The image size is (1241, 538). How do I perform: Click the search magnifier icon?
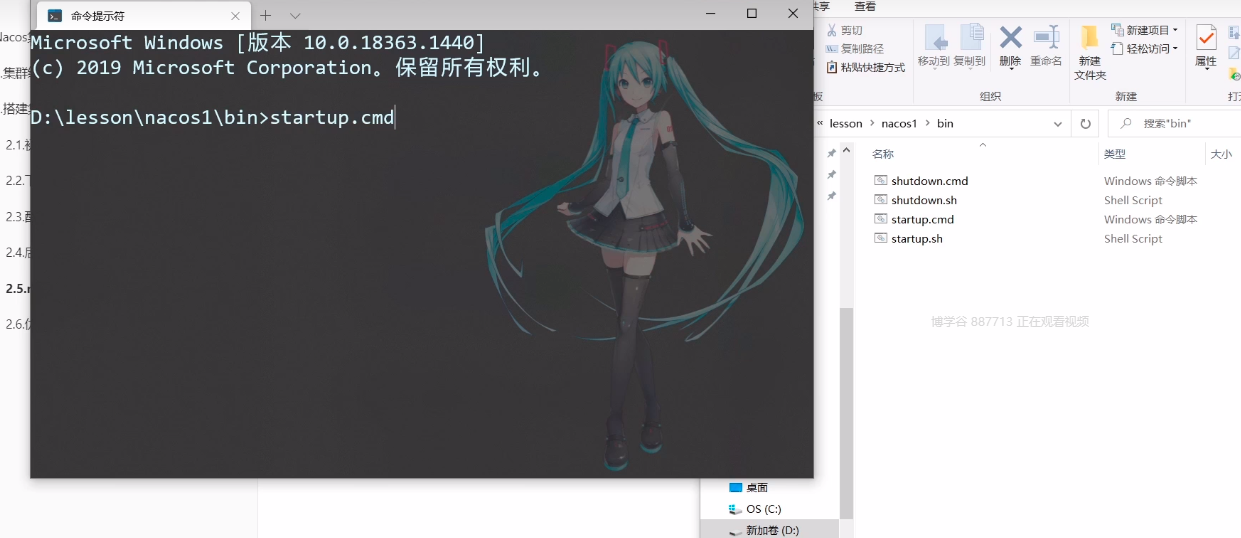point(1126,124)
